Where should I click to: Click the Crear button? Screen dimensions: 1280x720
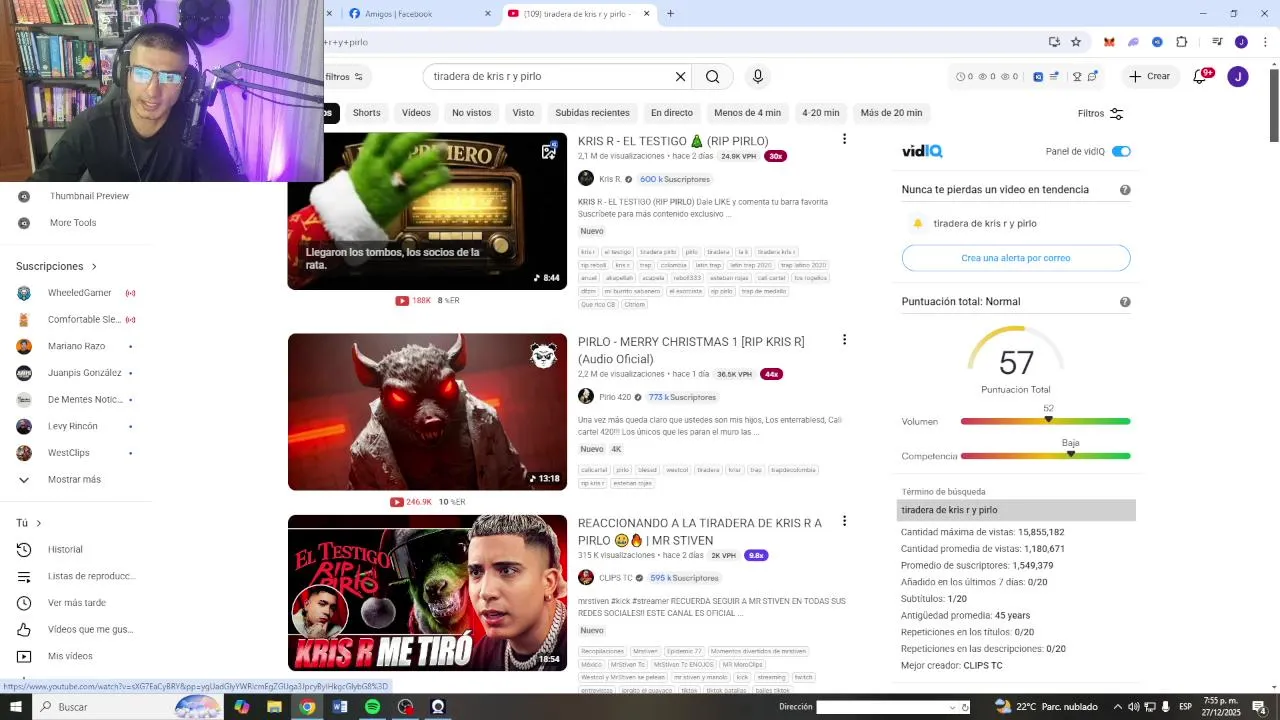tap(1149, 76)
